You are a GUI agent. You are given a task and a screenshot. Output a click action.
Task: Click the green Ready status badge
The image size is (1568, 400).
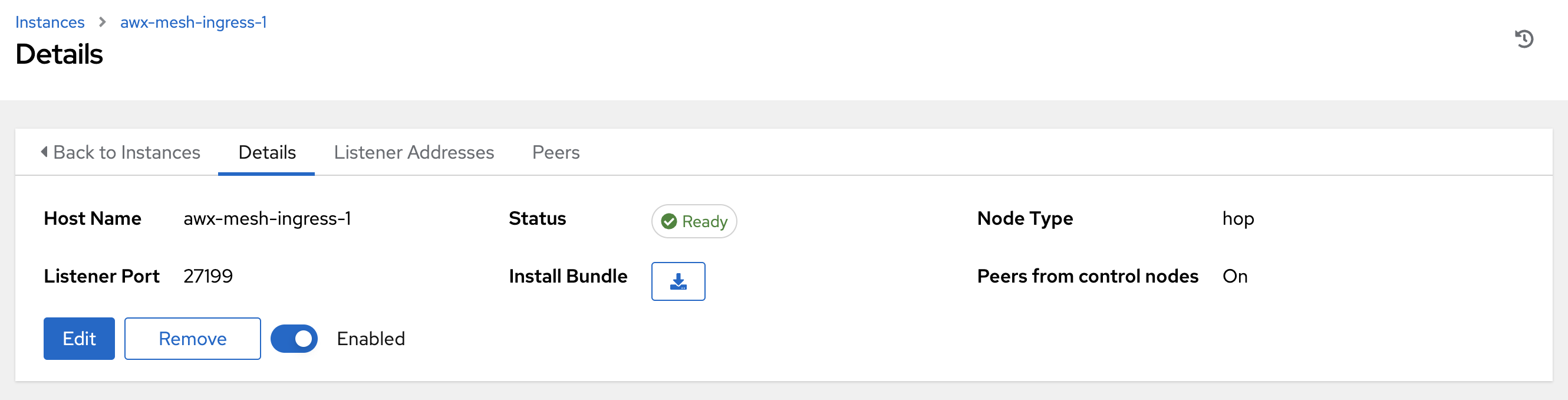pos(693,221)
